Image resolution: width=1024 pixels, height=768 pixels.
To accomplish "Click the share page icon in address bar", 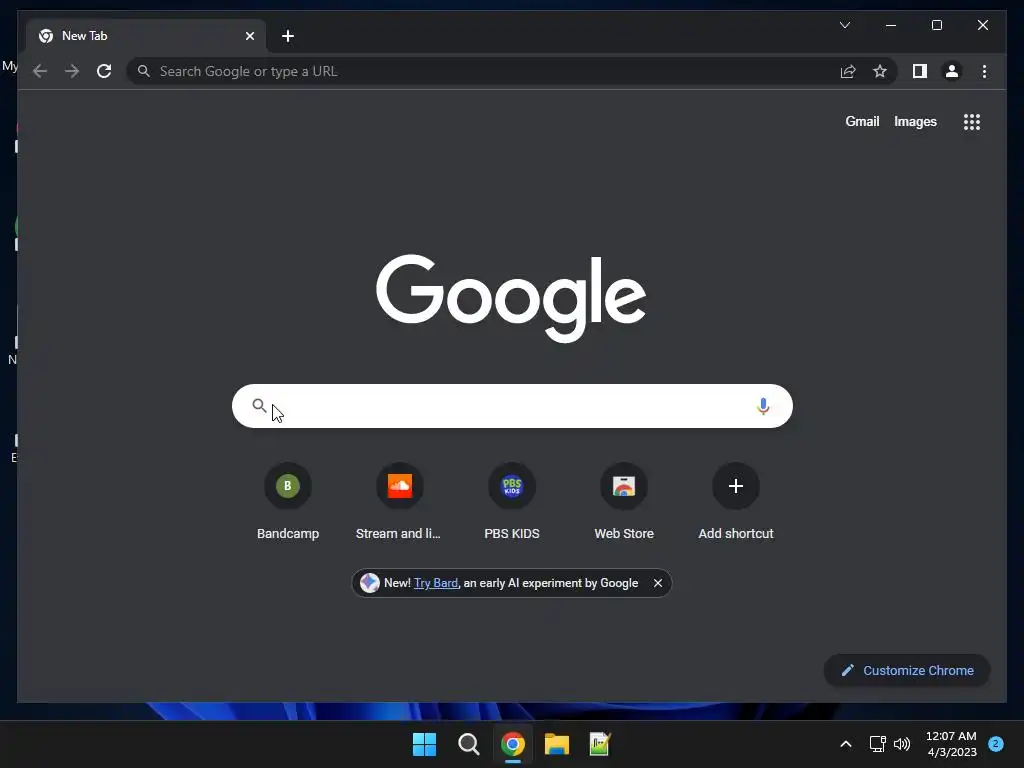I will 848,71.
